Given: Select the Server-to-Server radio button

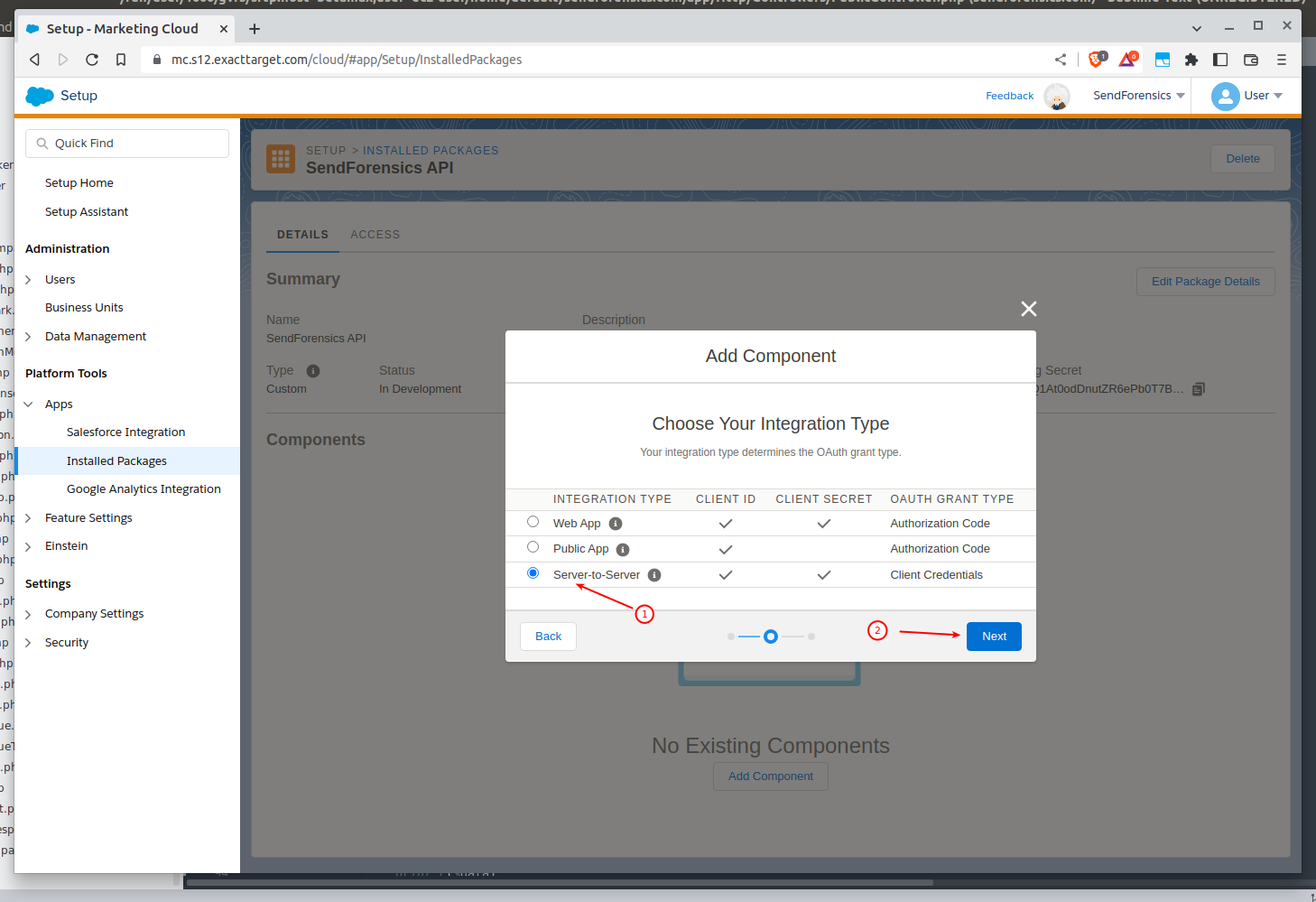Looking at the screenshot, I should tap(533, 573).
